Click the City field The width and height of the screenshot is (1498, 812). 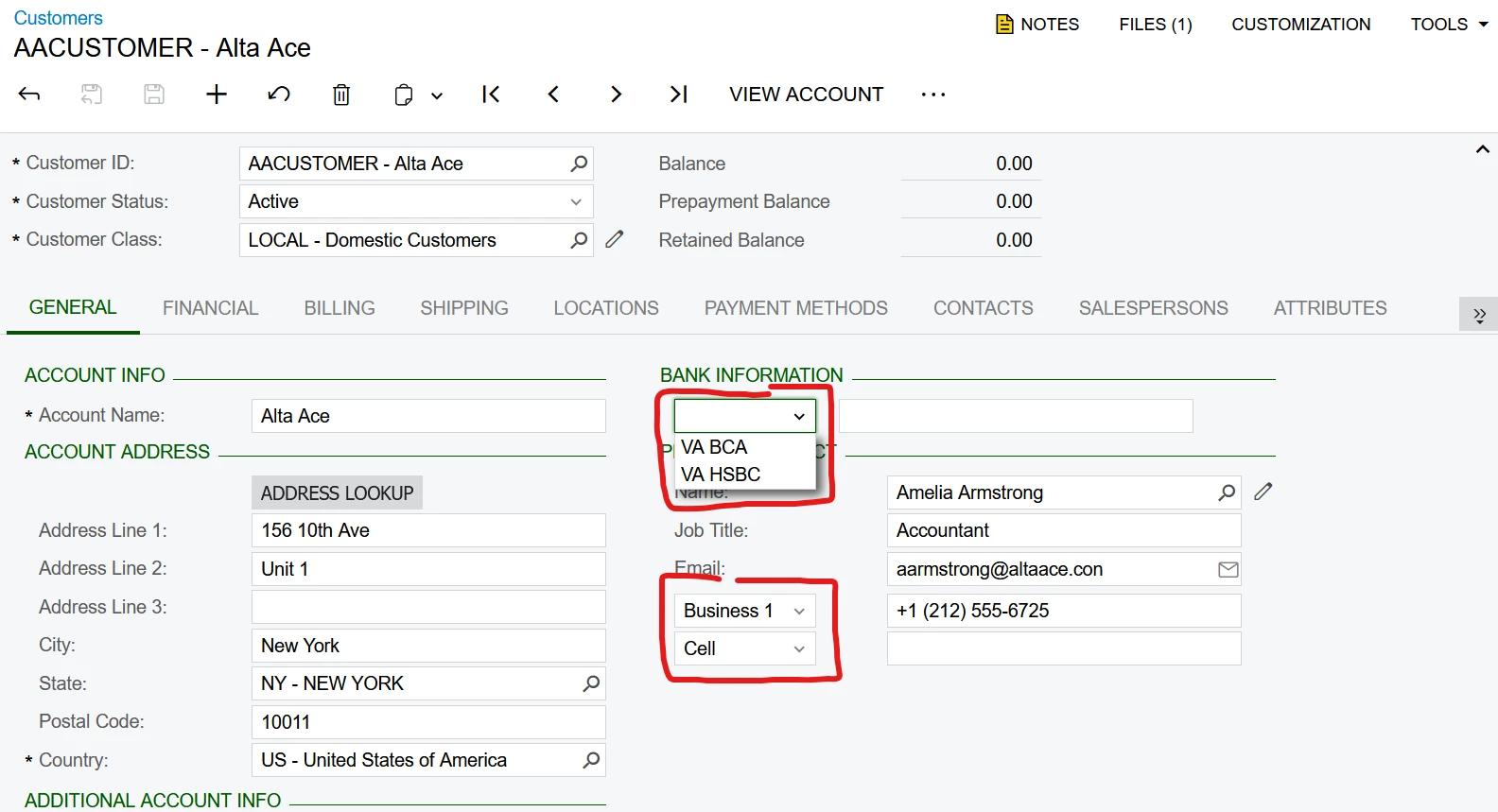428,646
